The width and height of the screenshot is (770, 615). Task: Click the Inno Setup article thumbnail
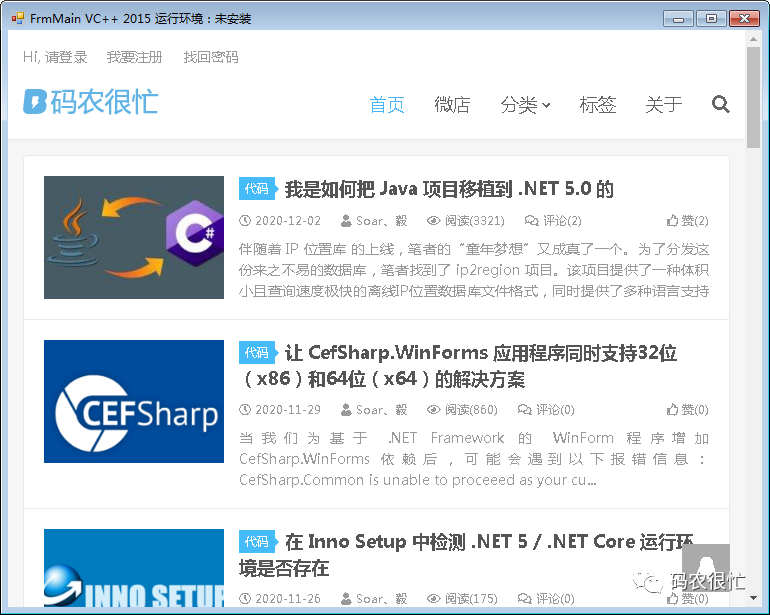click(x=134, y=567)
